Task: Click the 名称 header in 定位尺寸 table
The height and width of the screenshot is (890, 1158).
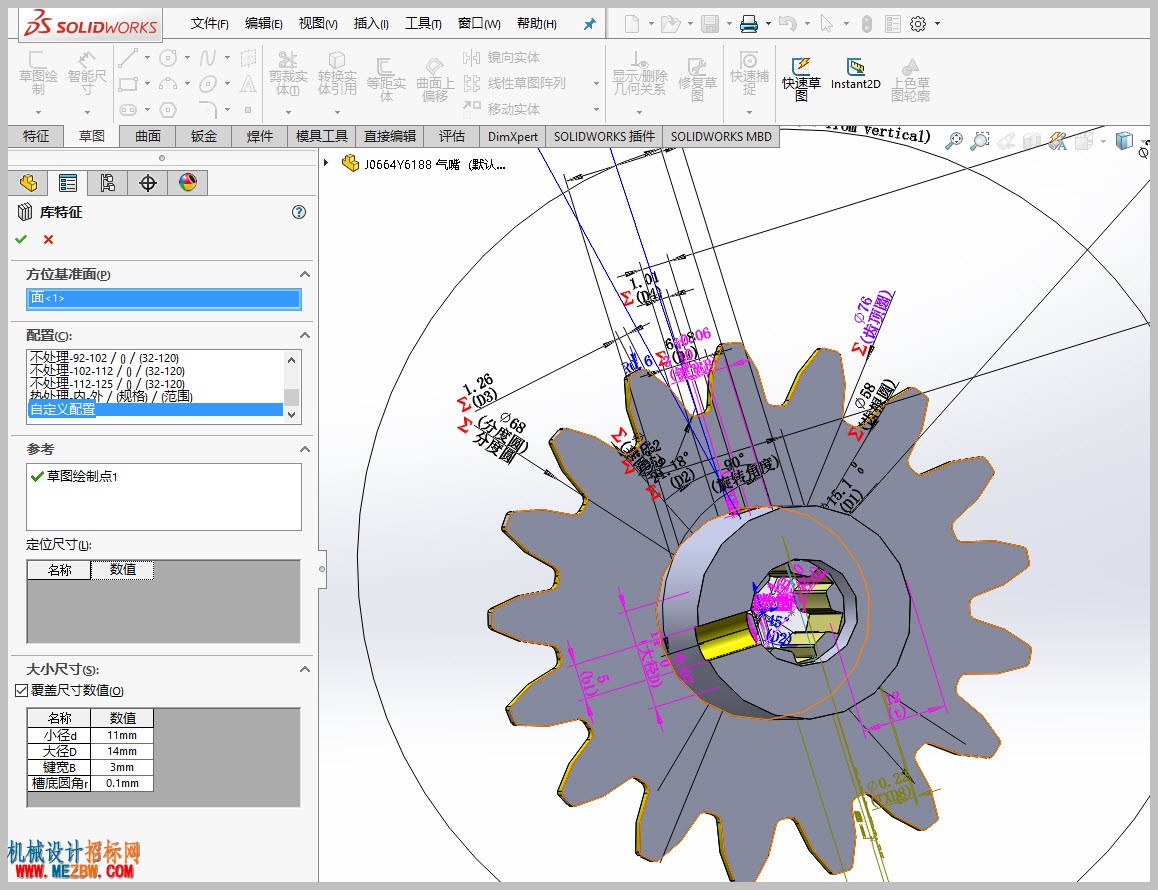Action: pyautogui.click(x=59, y=569)
